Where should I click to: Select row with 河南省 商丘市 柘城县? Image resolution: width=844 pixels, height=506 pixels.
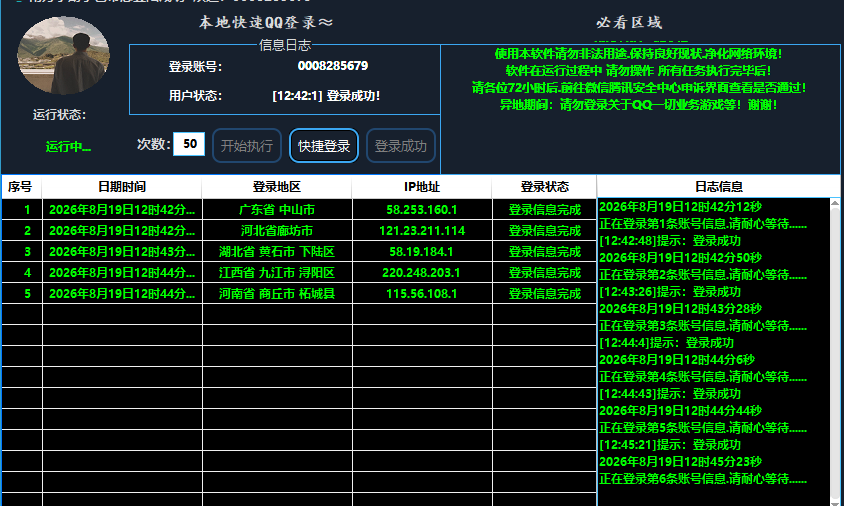[x=299, y=293]
